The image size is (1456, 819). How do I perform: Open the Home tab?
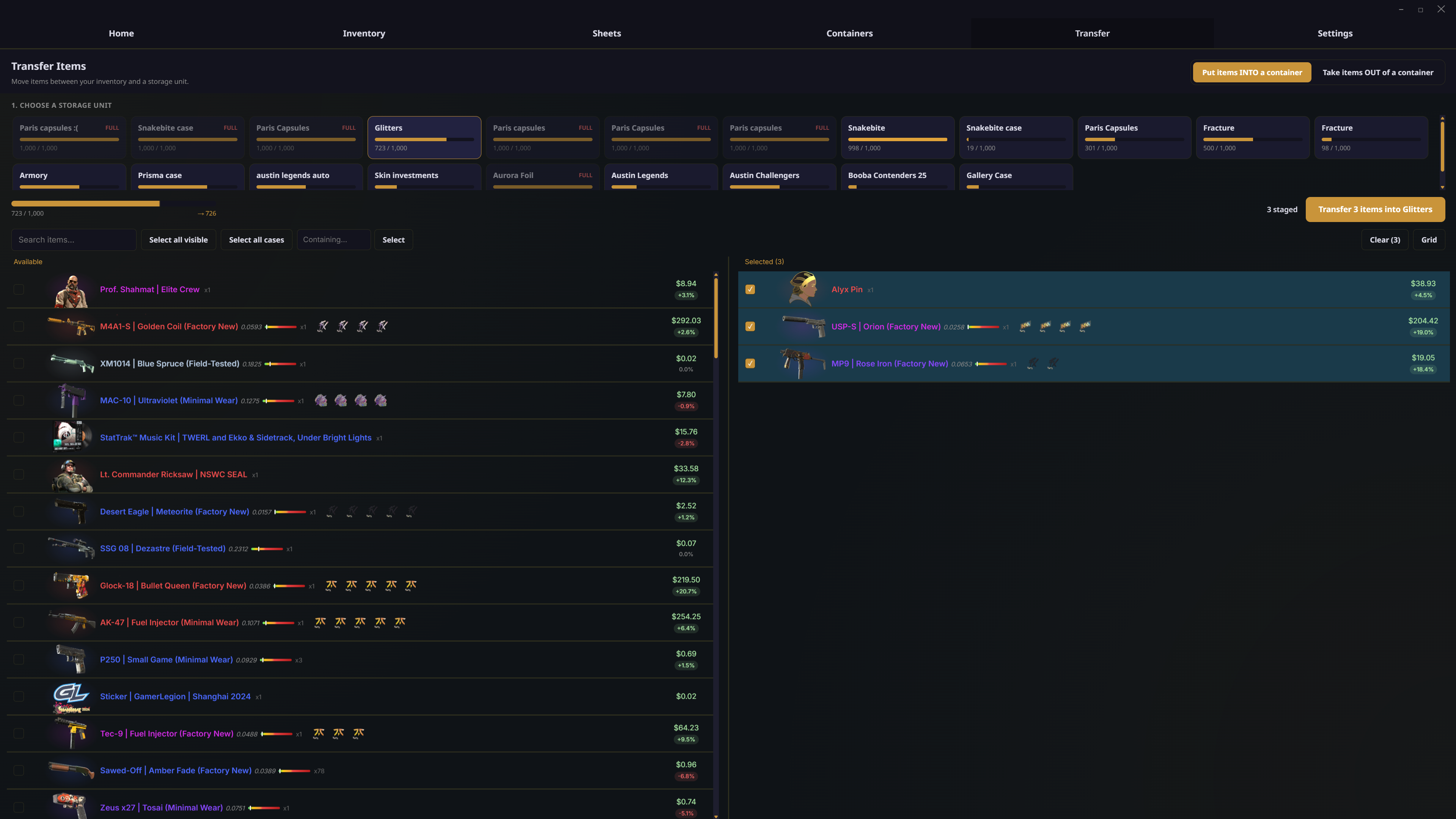point(121,33)
